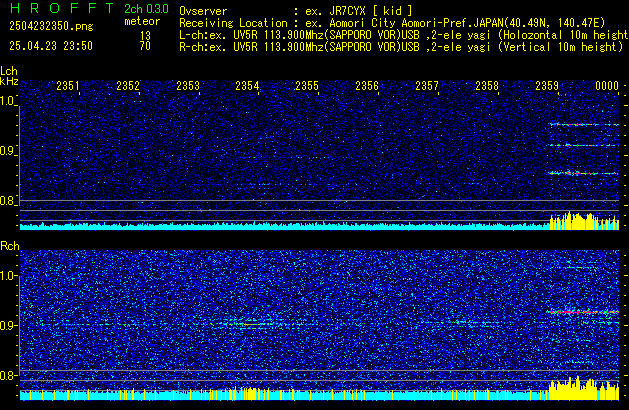
Task: Click Lch 0.8 kHz axis label
Action: tap(8, 201)
